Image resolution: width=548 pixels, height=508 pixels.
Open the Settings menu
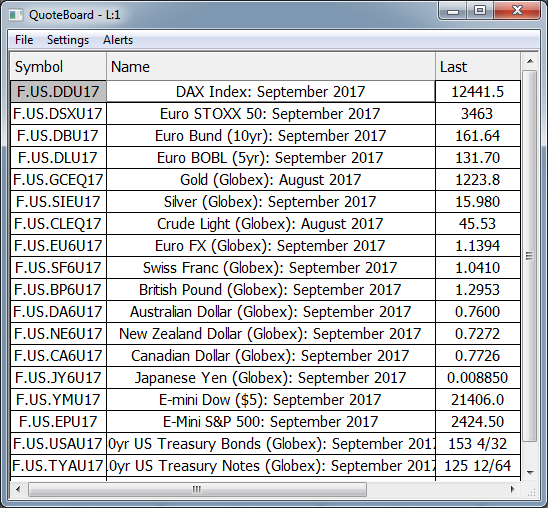coord(68,40)
